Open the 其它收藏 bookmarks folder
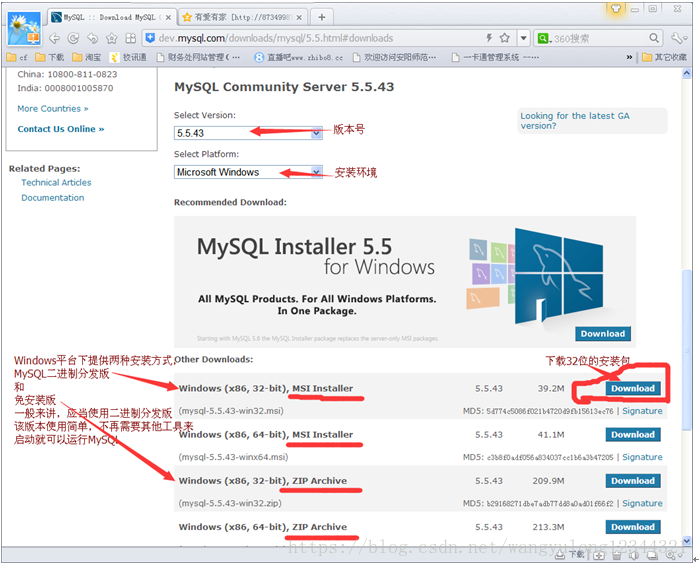The image size is (699, 567). pos(664,57)
